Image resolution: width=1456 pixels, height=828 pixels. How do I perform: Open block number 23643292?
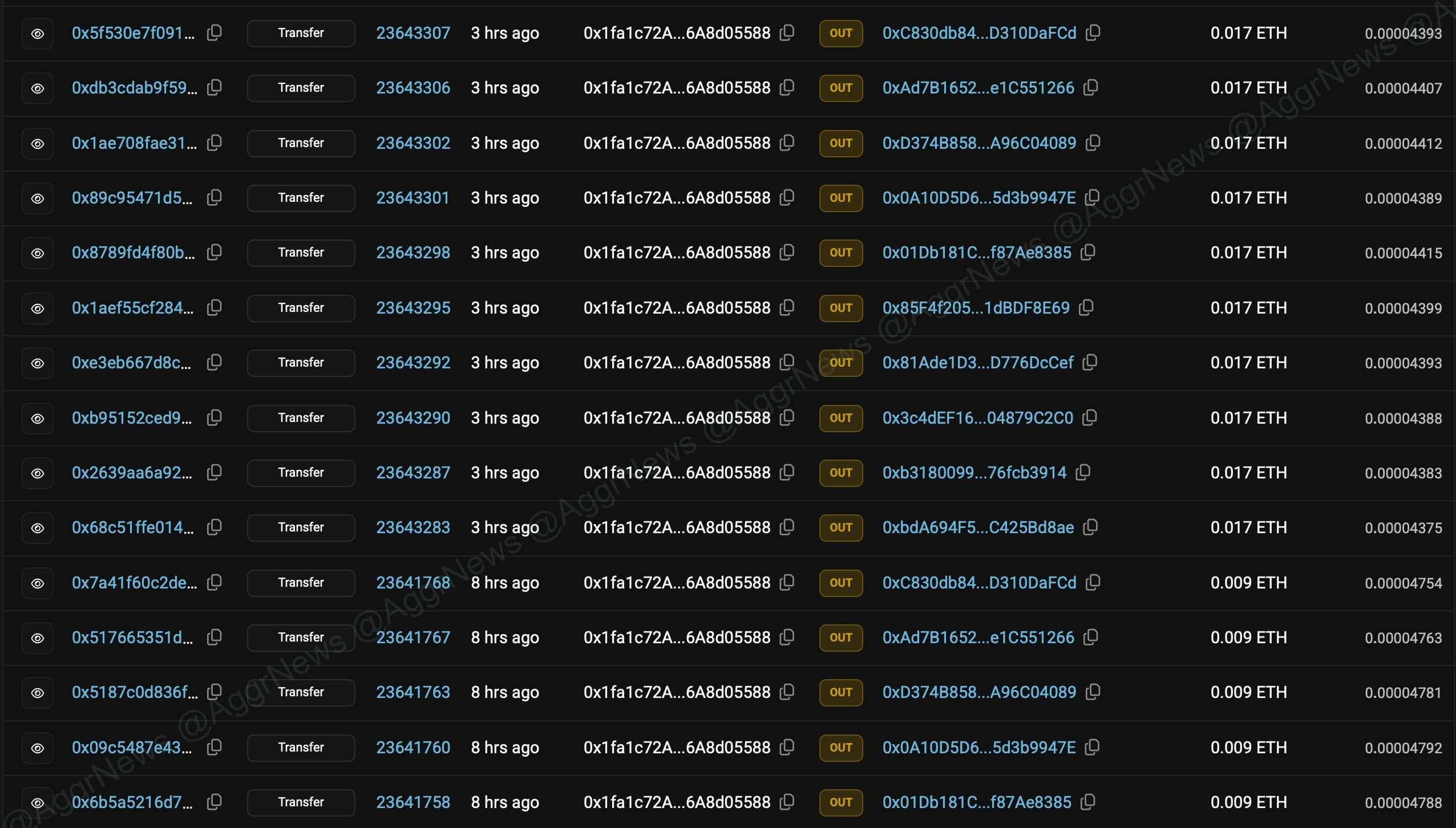[x=413, y=363]
